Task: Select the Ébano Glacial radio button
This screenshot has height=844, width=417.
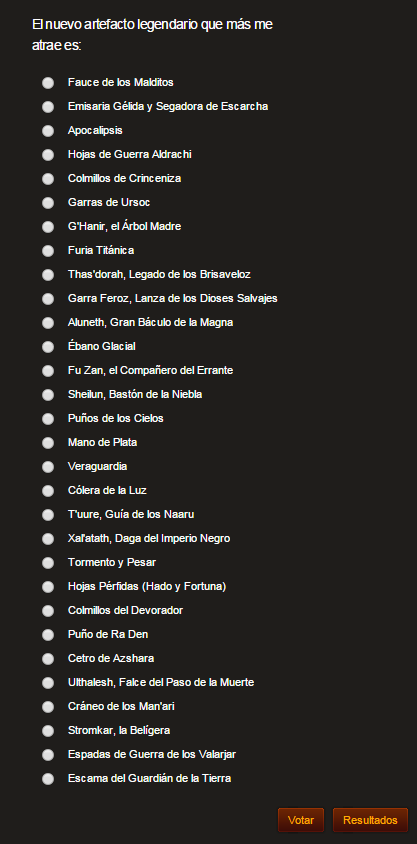Action: click(48, 347)
